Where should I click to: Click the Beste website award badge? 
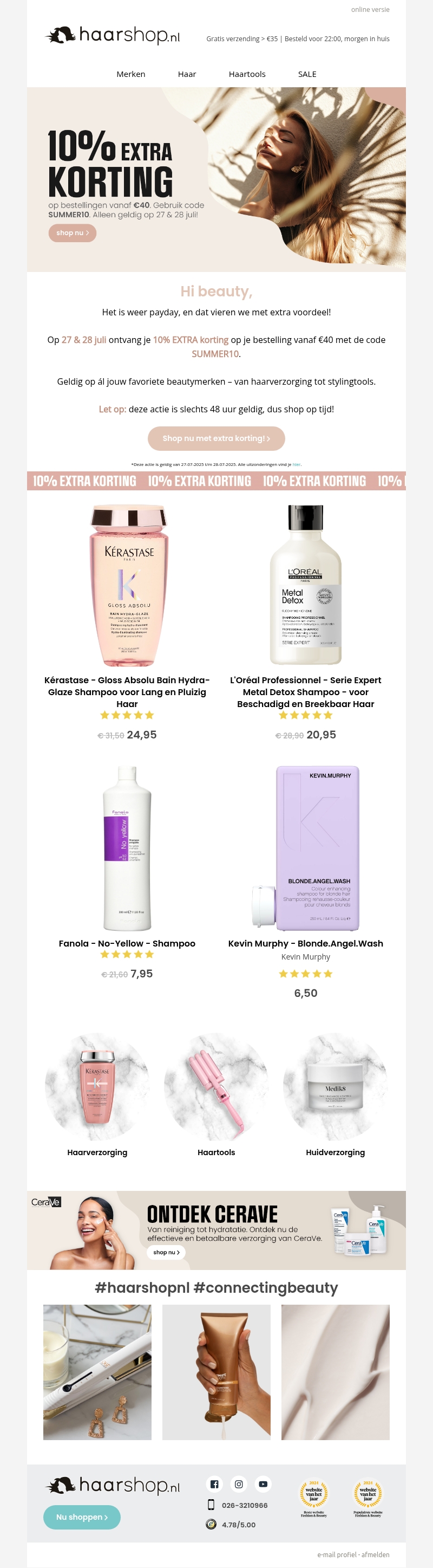point(314,1499)
